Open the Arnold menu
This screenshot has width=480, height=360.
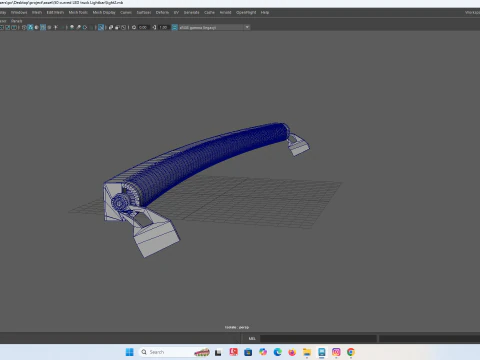point(225,12)
